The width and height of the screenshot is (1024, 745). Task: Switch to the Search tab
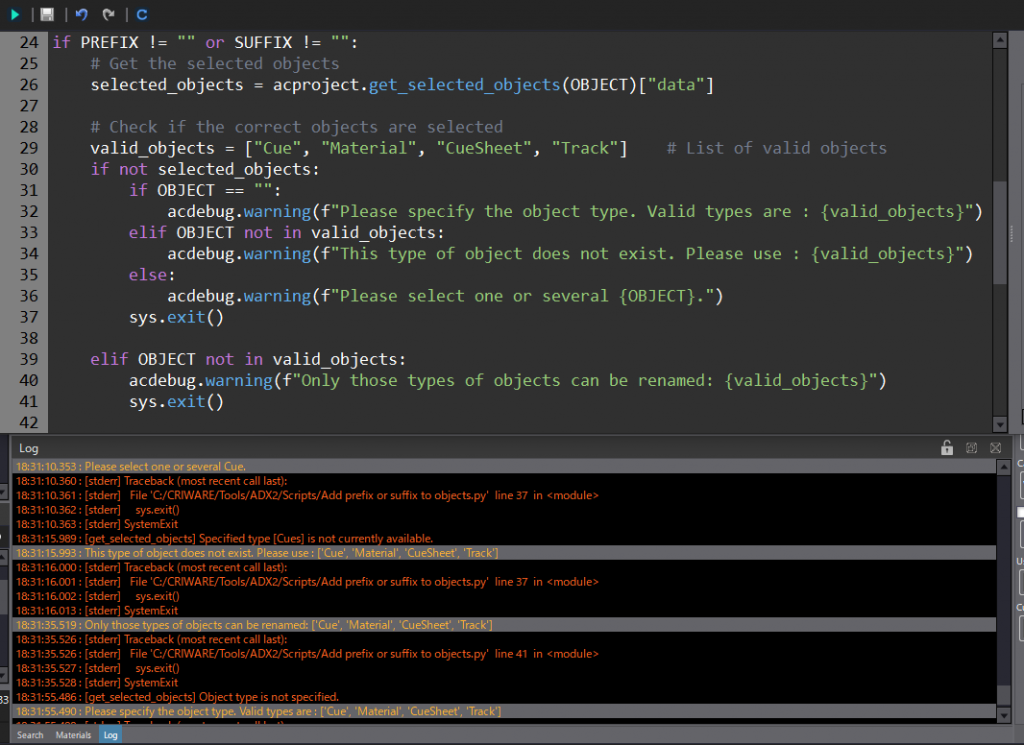tap(30, 735)
